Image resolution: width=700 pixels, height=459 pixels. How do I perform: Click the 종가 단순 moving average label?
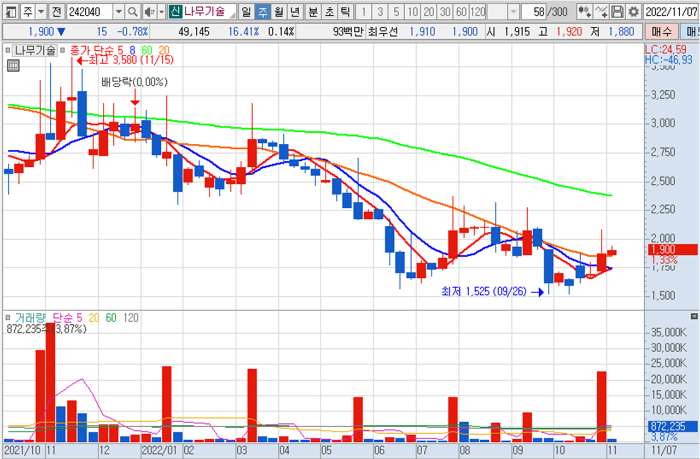click(90, 50)
